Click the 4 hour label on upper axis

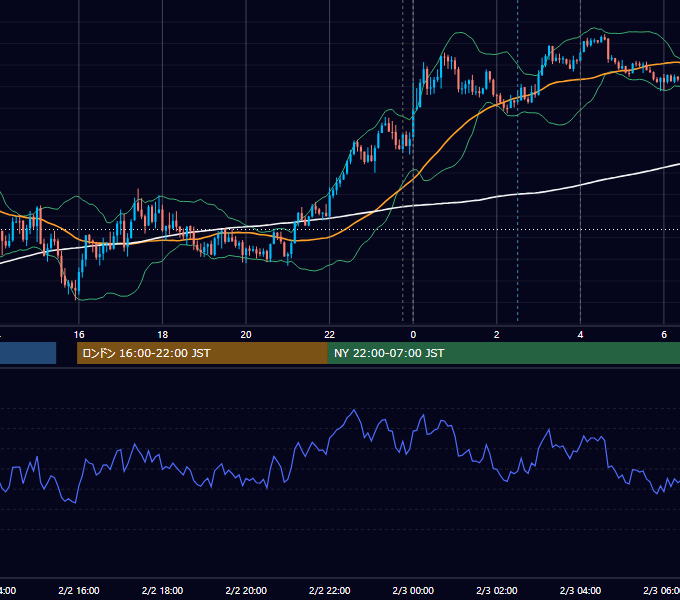[x=580, y=335]
